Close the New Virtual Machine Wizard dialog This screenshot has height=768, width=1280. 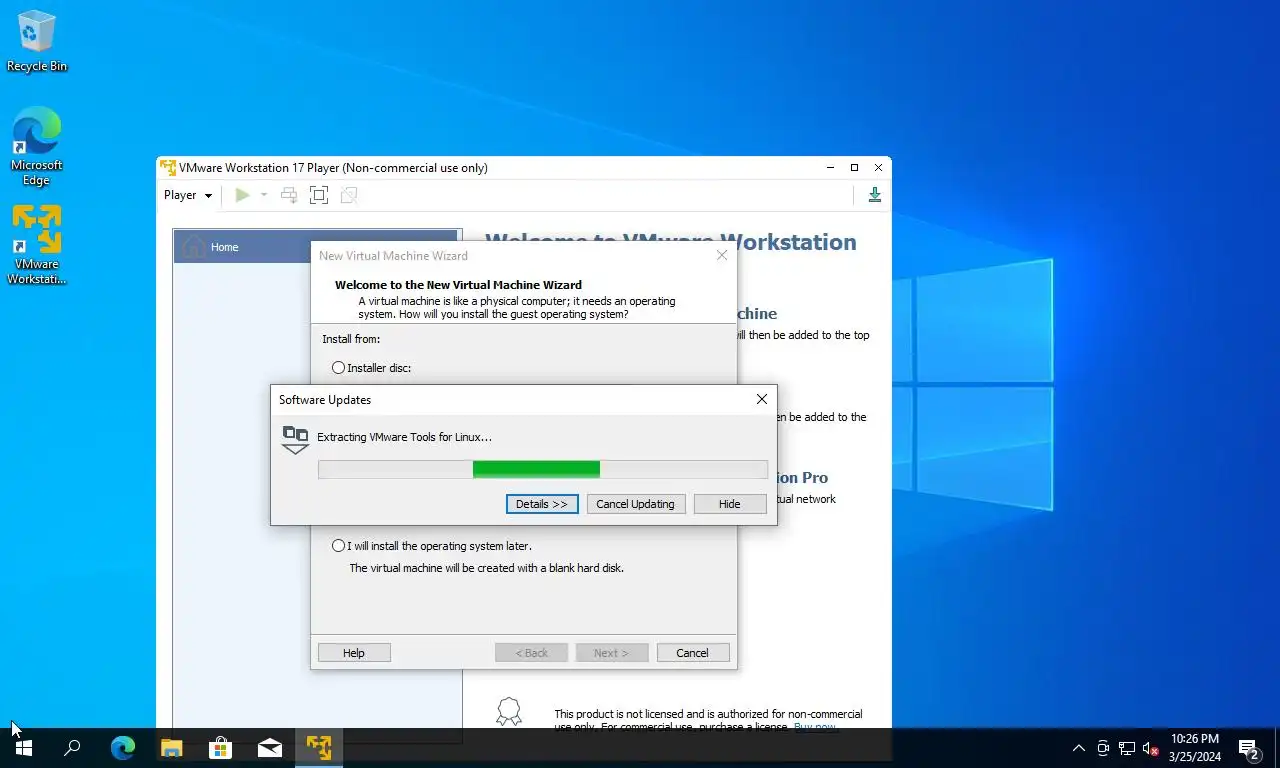click(722, 255)
